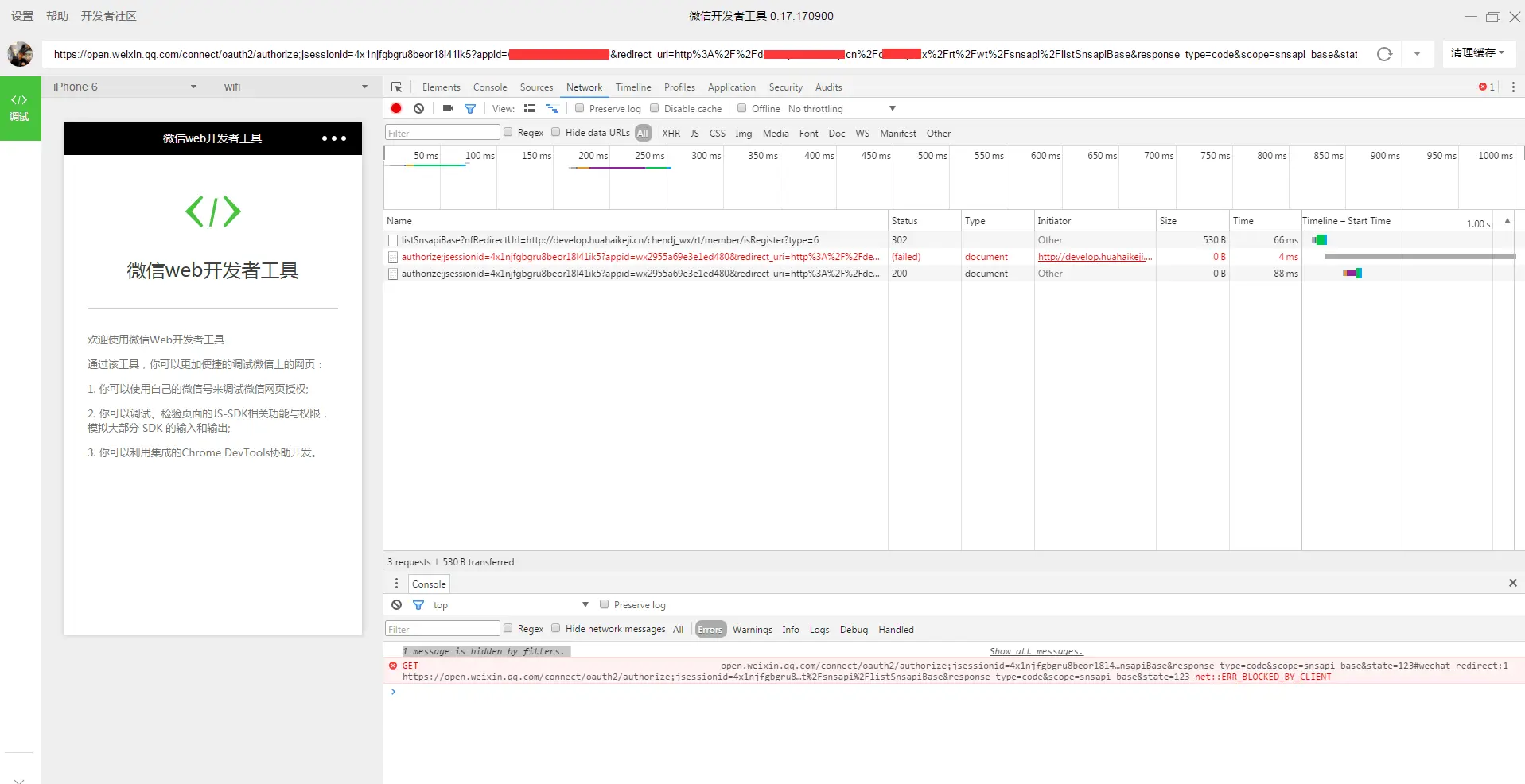Open the 帮助 menu
This screenshot has height=784, width=1525.
57,16
